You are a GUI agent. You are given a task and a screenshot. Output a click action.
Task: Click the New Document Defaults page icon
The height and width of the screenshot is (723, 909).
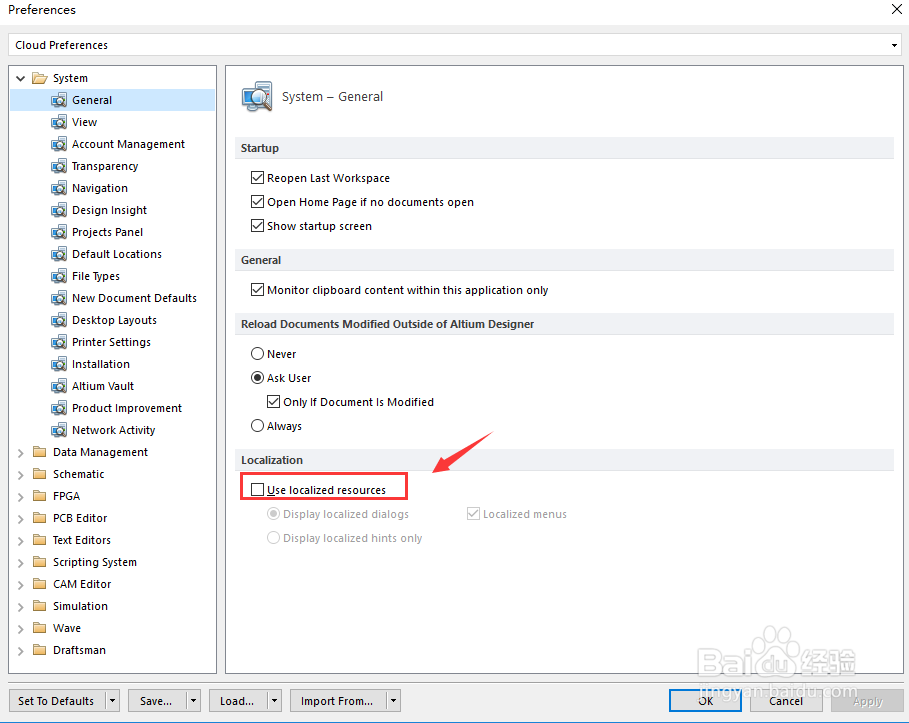[x=59, y=299]
